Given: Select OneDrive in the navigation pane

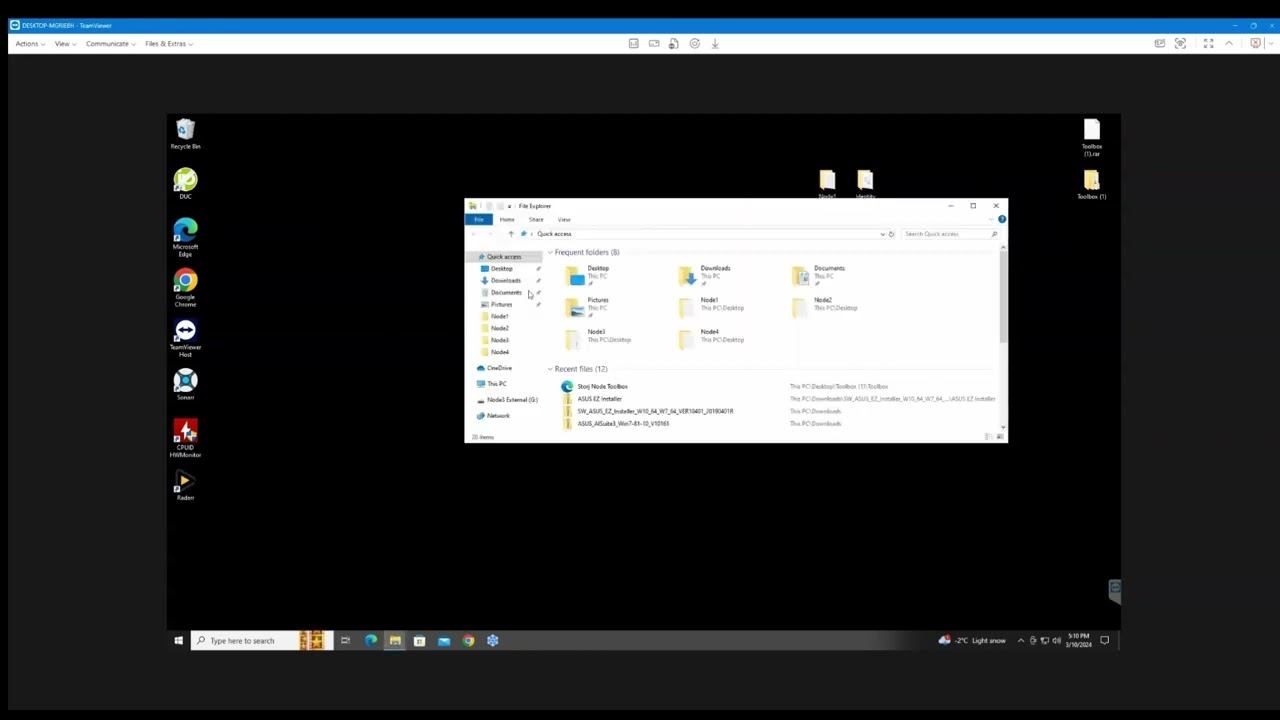Looking at the screenshot, I should point(498,368).
